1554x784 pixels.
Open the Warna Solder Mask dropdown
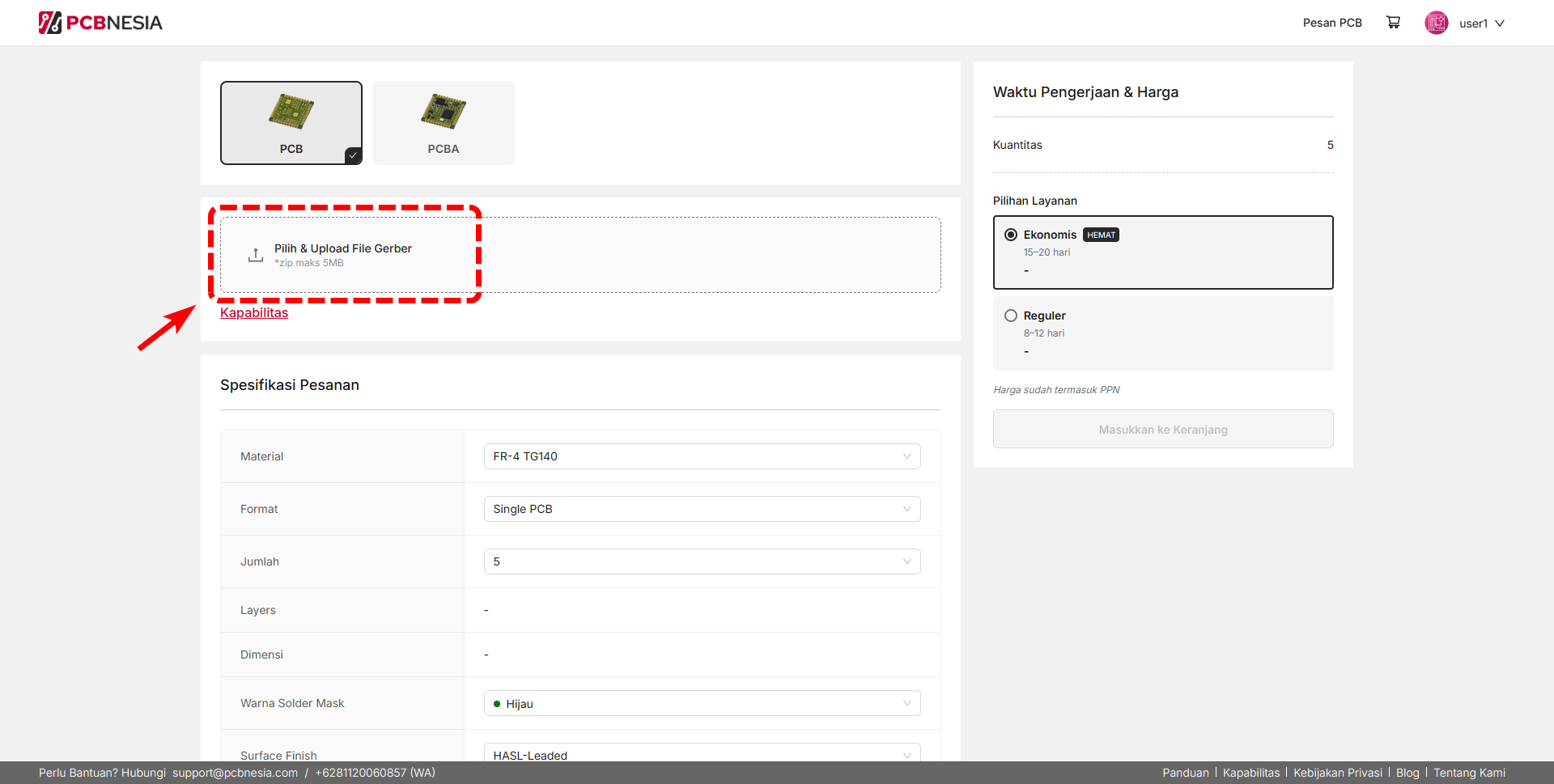702,703
